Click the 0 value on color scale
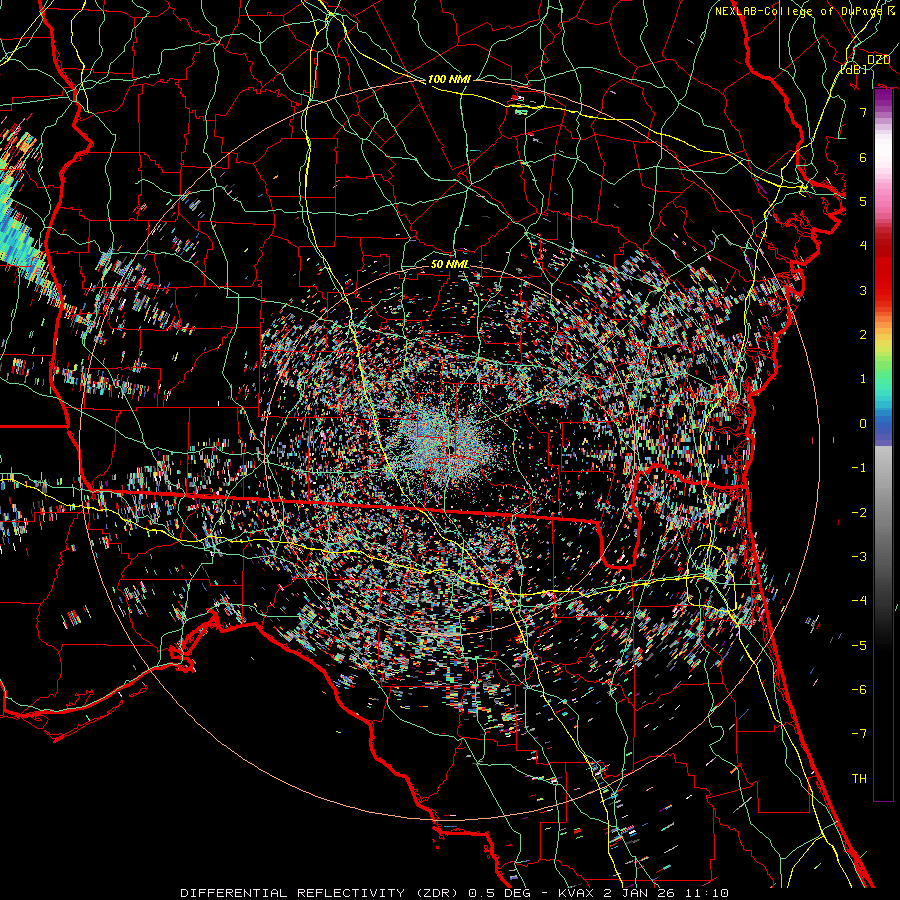This screenshot has width=900, height=900. [x=863, y=424]
